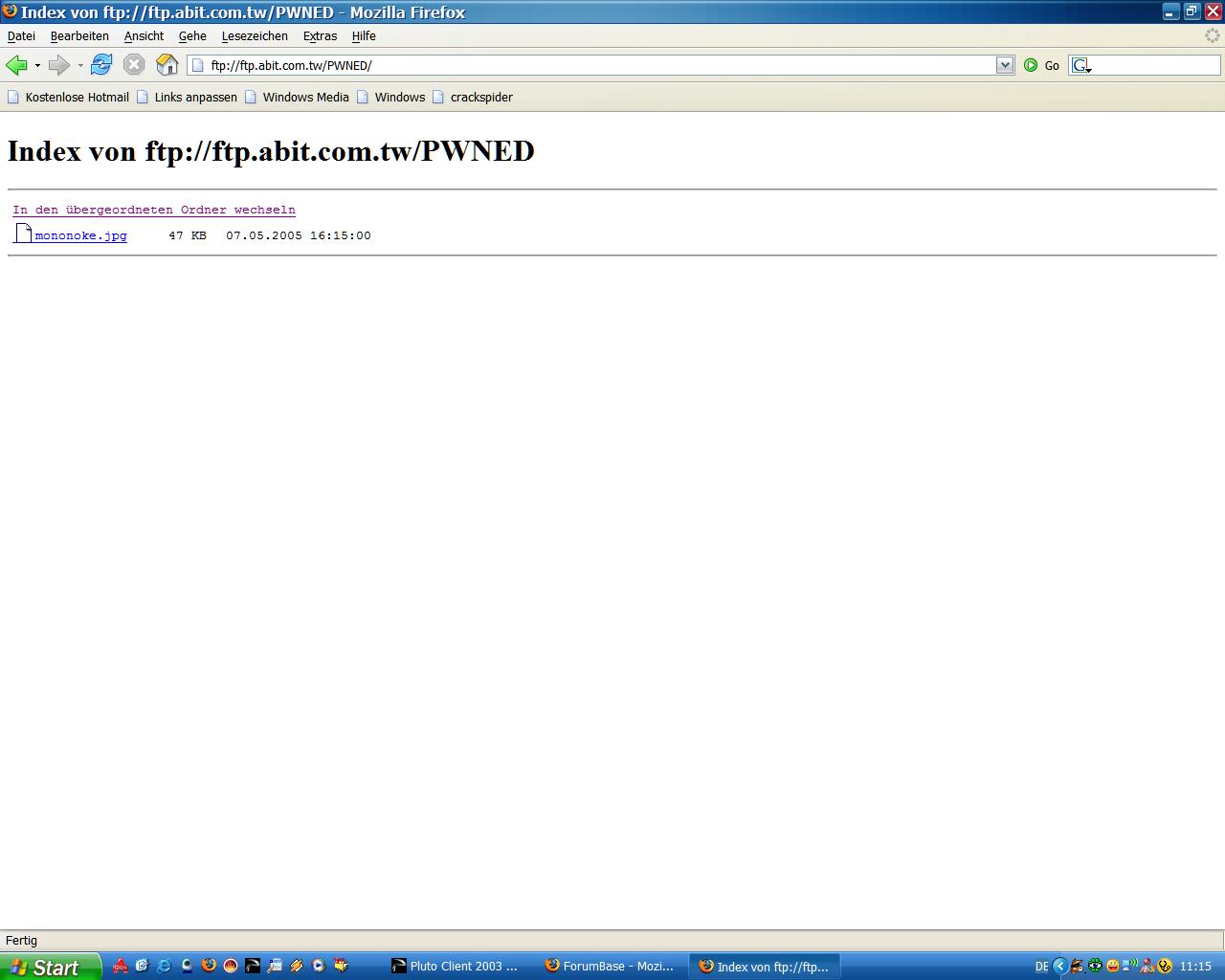
Task: Open the crackspider bookmark
Action: pyautogui.click(x=473, y=97)
